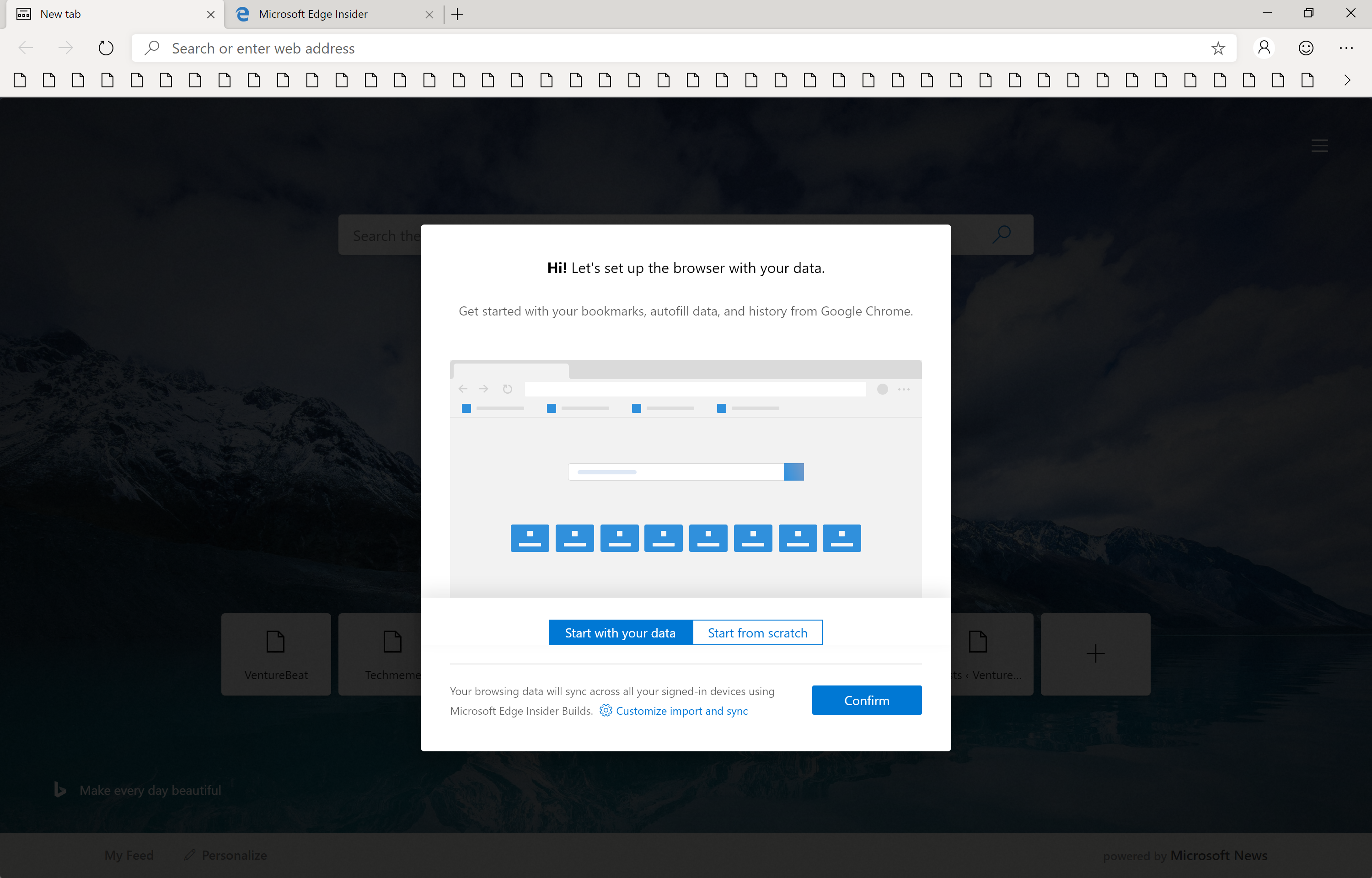Open Customize import and sync link
The image size is (1372, 878).
[682, 711]
